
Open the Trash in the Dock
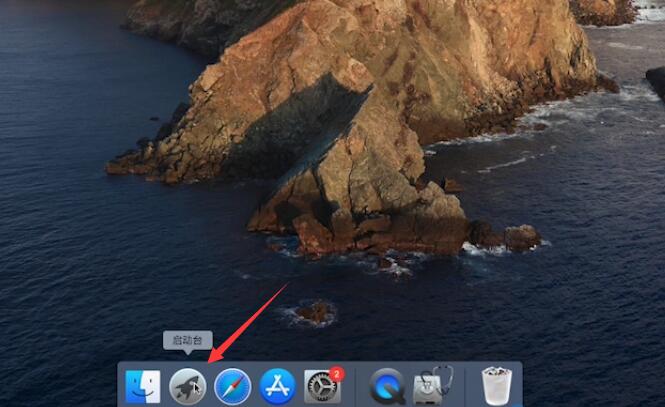point(497,386)
